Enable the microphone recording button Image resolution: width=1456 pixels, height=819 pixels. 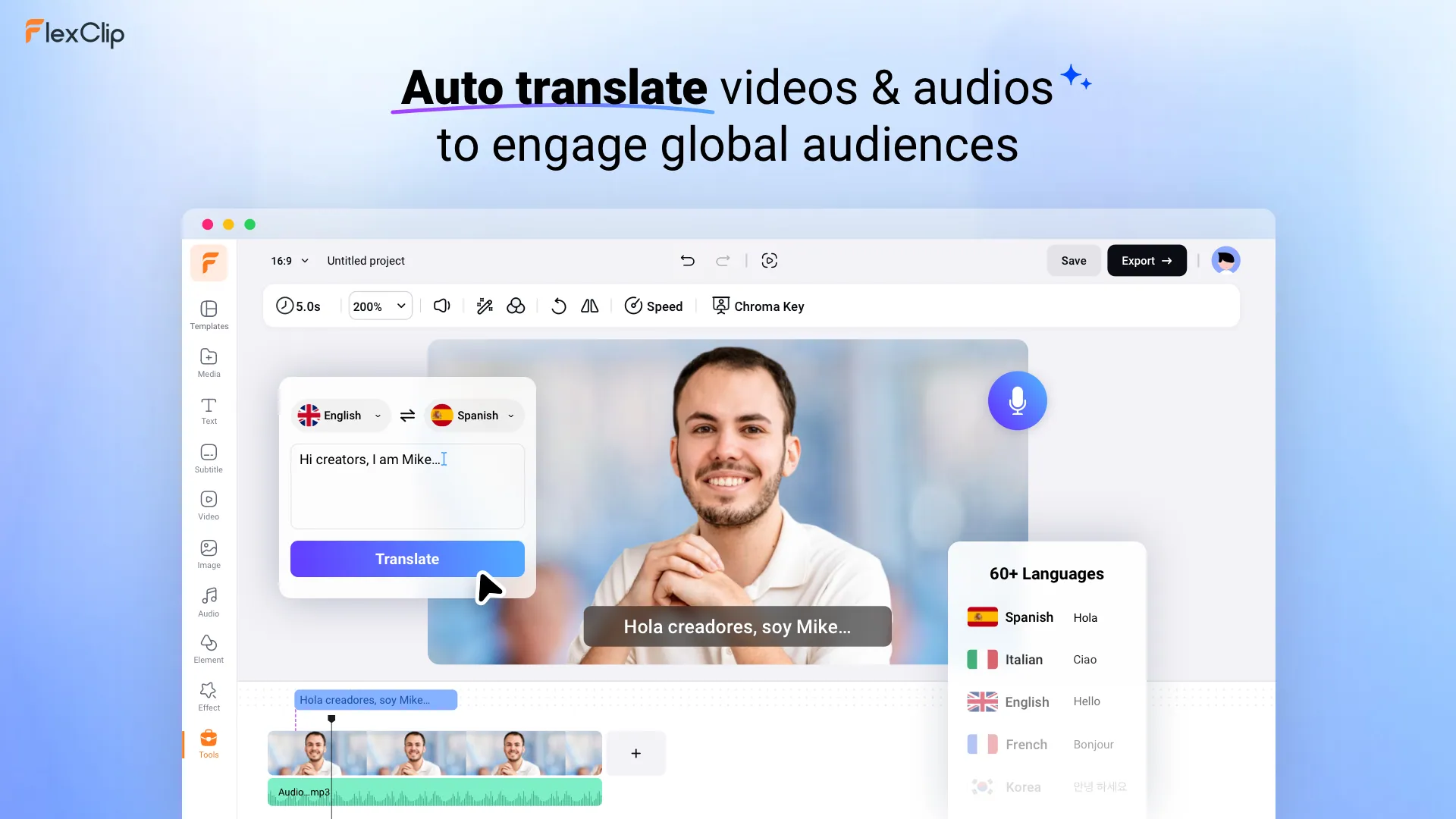click(x=1016, y=400)
